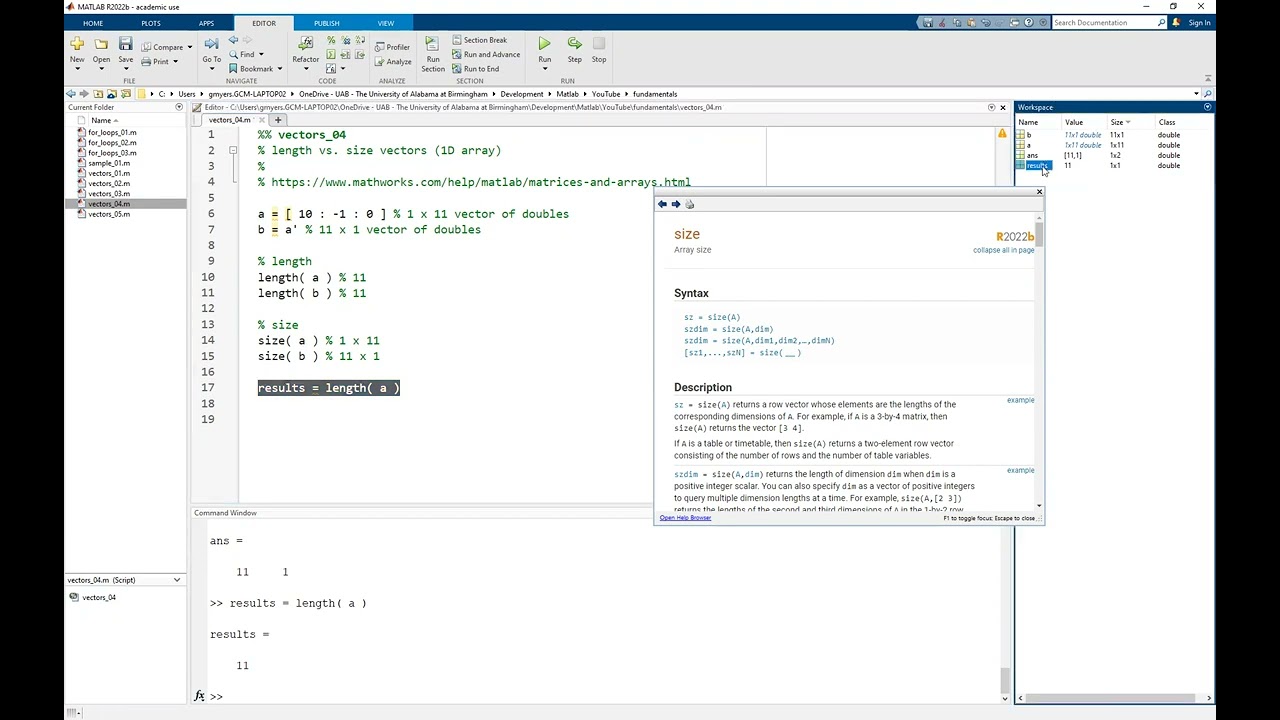
Task: Open first example link in Description
Action: 1020,400
